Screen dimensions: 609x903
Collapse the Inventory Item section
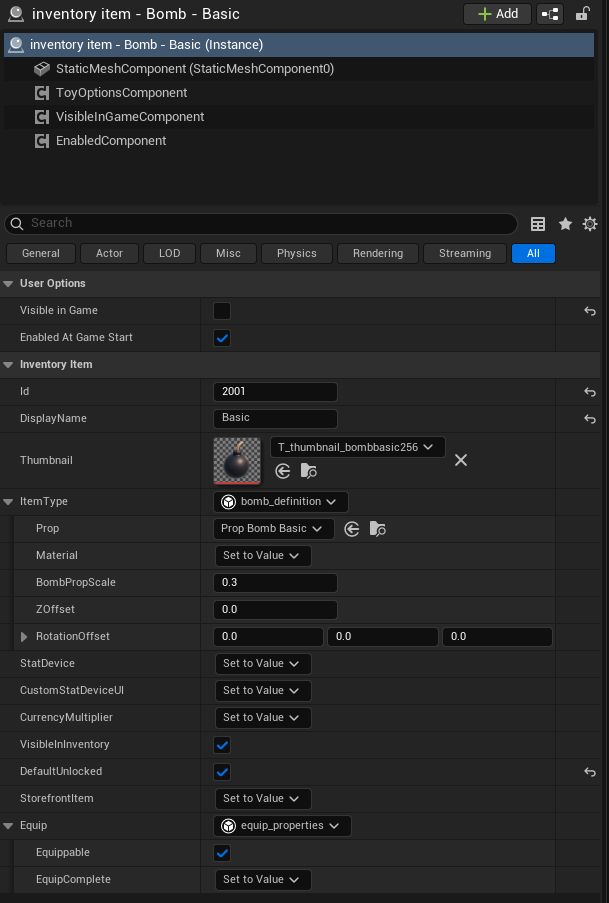point(8,365)
